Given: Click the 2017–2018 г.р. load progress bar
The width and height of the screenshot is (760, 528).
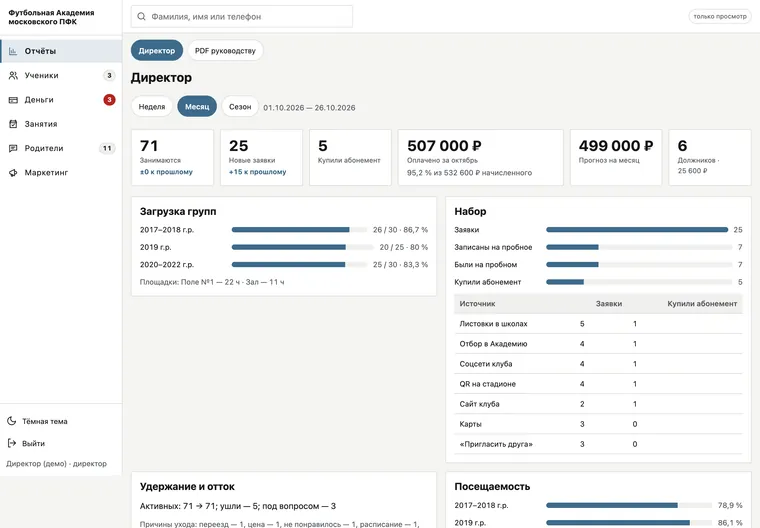Looking at the screenshot, I should [x=300, y=230].
